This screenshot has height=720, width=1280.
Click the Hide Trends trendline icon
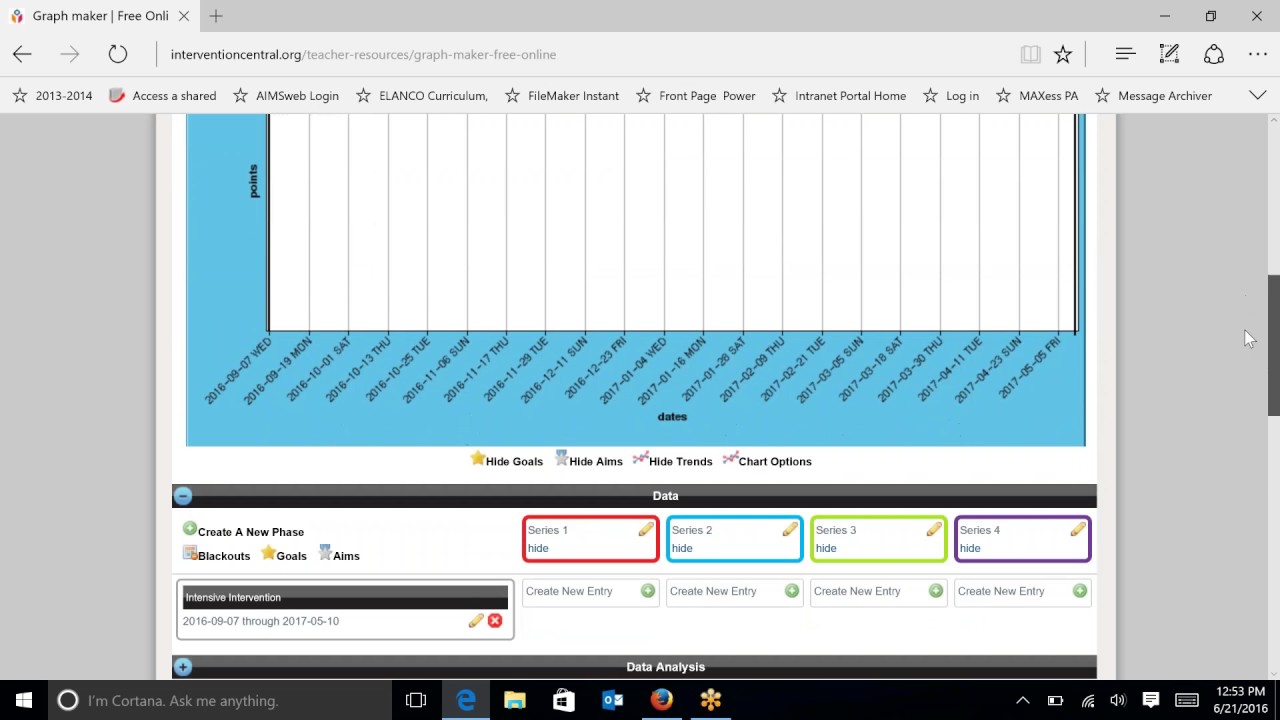(641, 459)
